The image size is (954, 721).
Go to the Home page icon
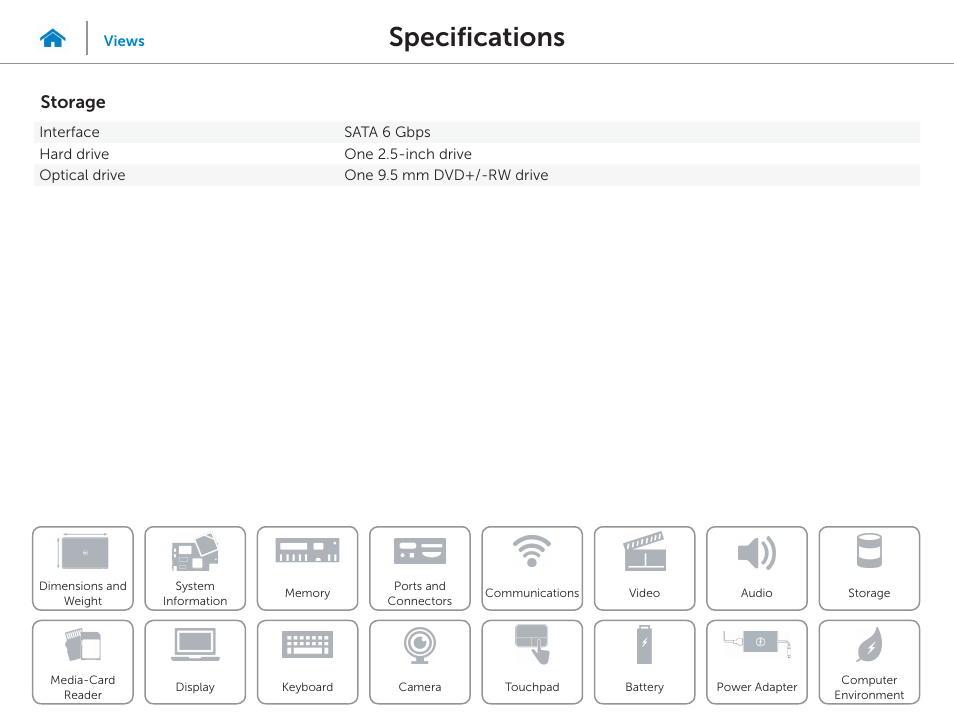tap(53, 38)
